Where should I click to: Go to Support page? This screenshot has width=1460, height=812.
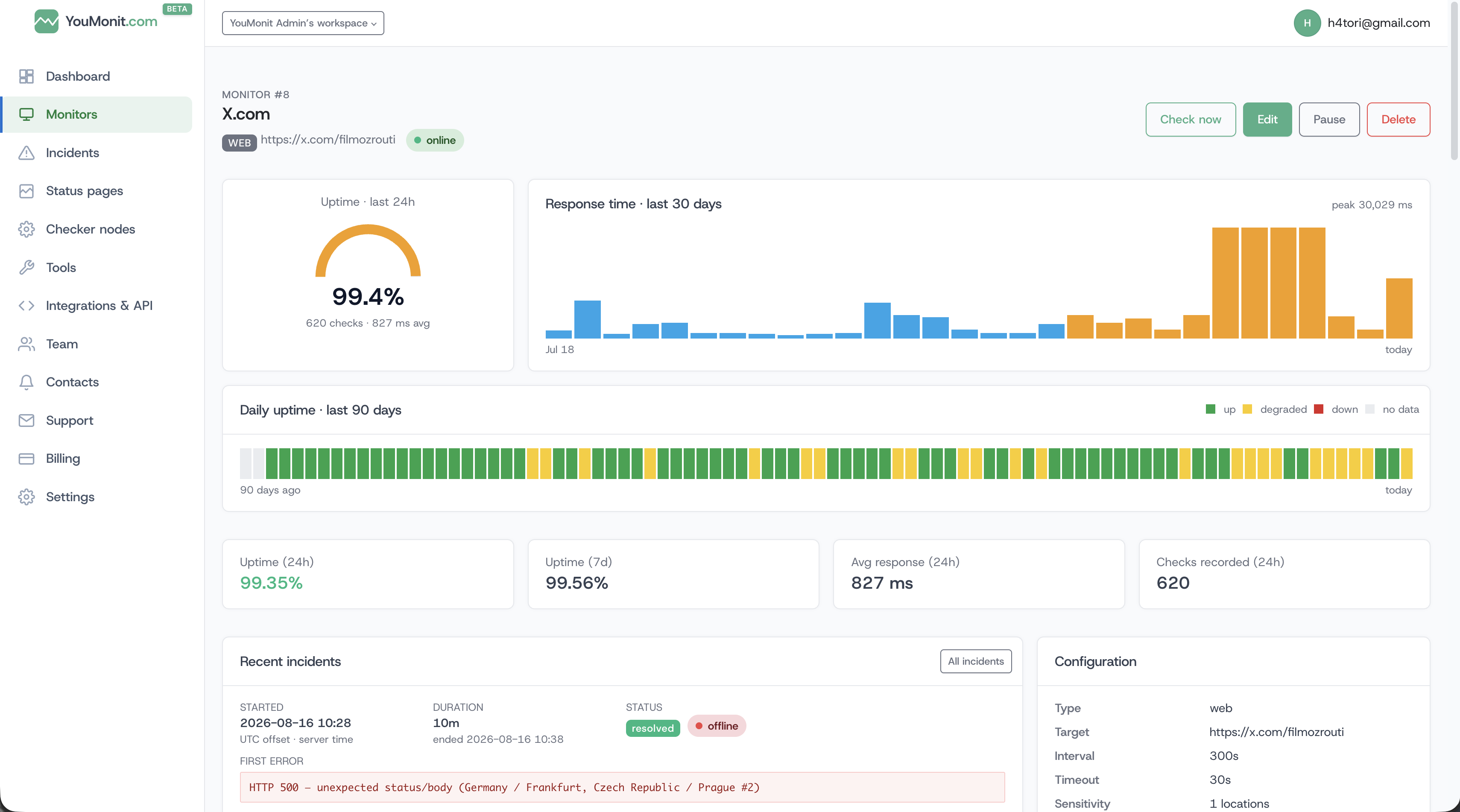tap(97, 421)
